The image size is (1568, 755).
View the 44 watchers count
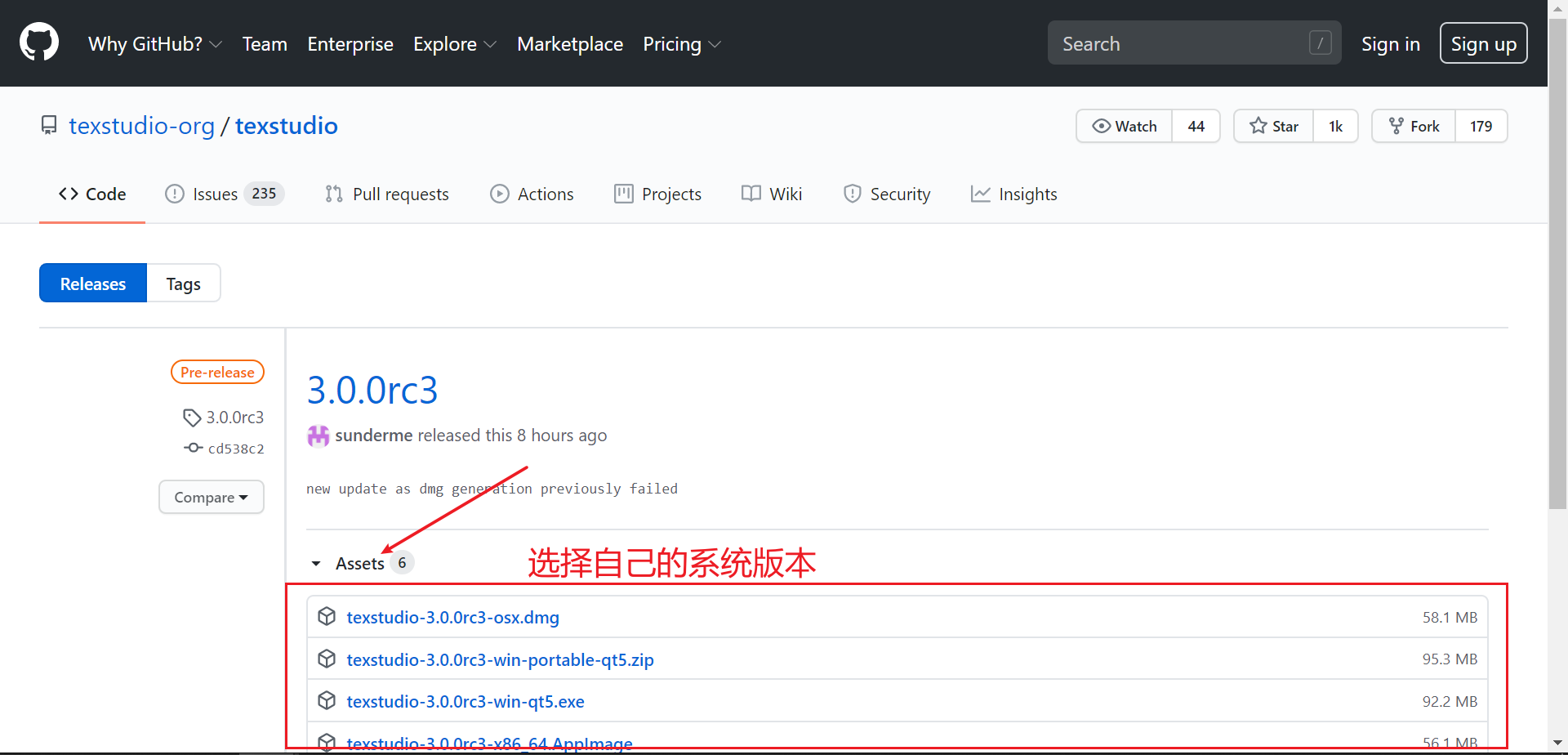pos(1196,126)
